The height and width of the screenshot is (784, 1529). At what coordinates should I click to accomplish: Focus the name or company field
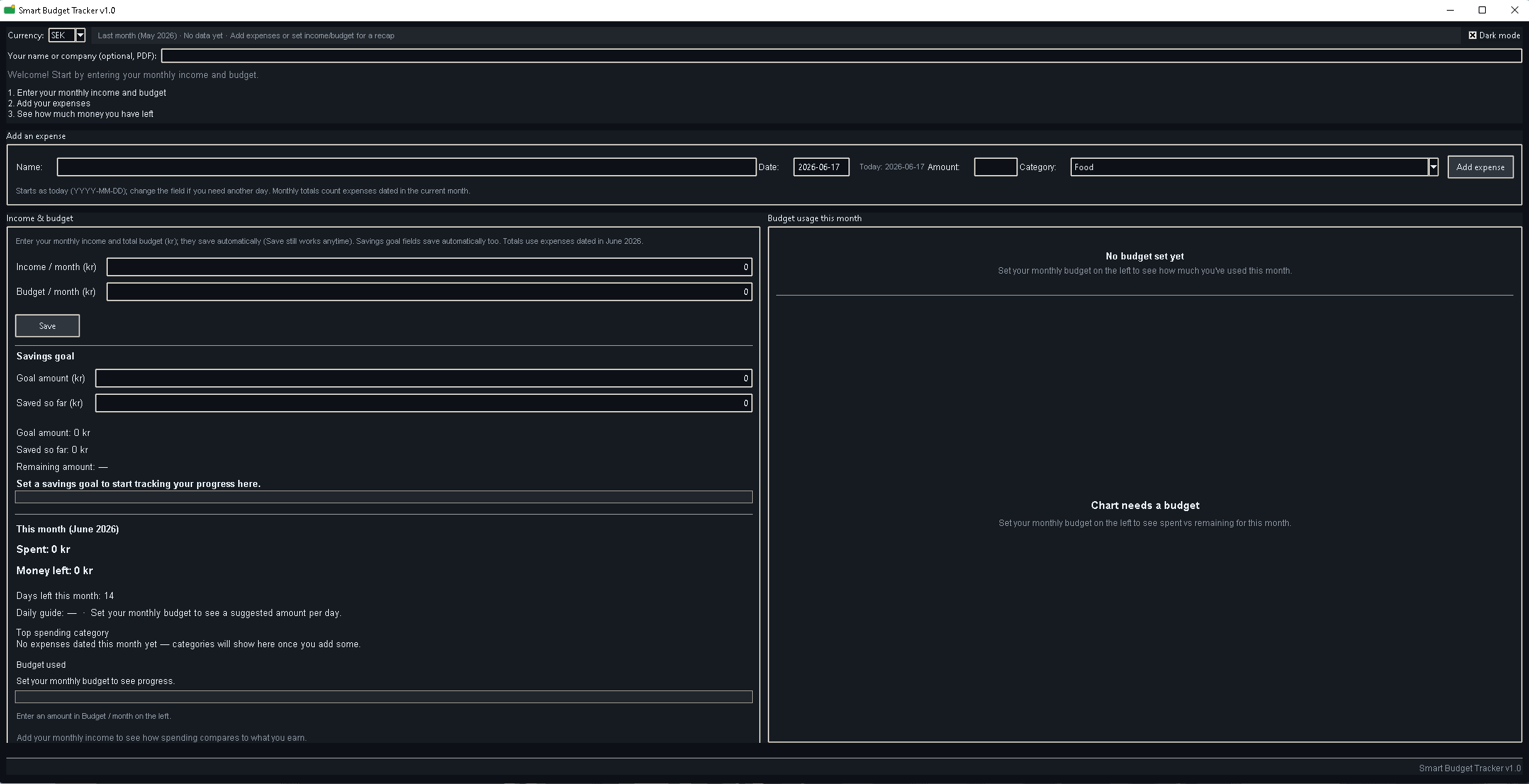click(x=841, y=56)
